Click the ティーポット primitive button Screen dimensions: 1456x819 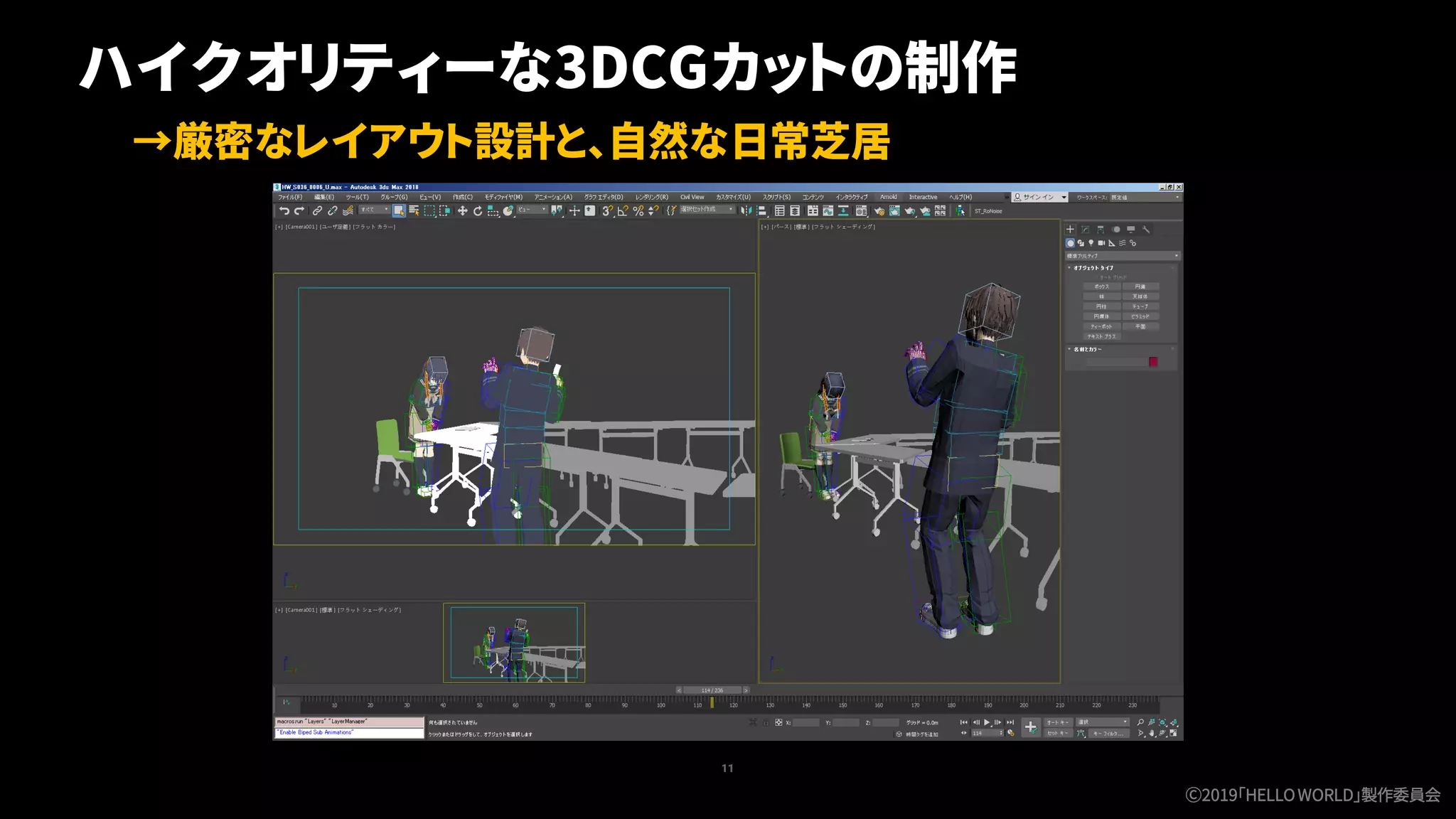point(1101,326)
